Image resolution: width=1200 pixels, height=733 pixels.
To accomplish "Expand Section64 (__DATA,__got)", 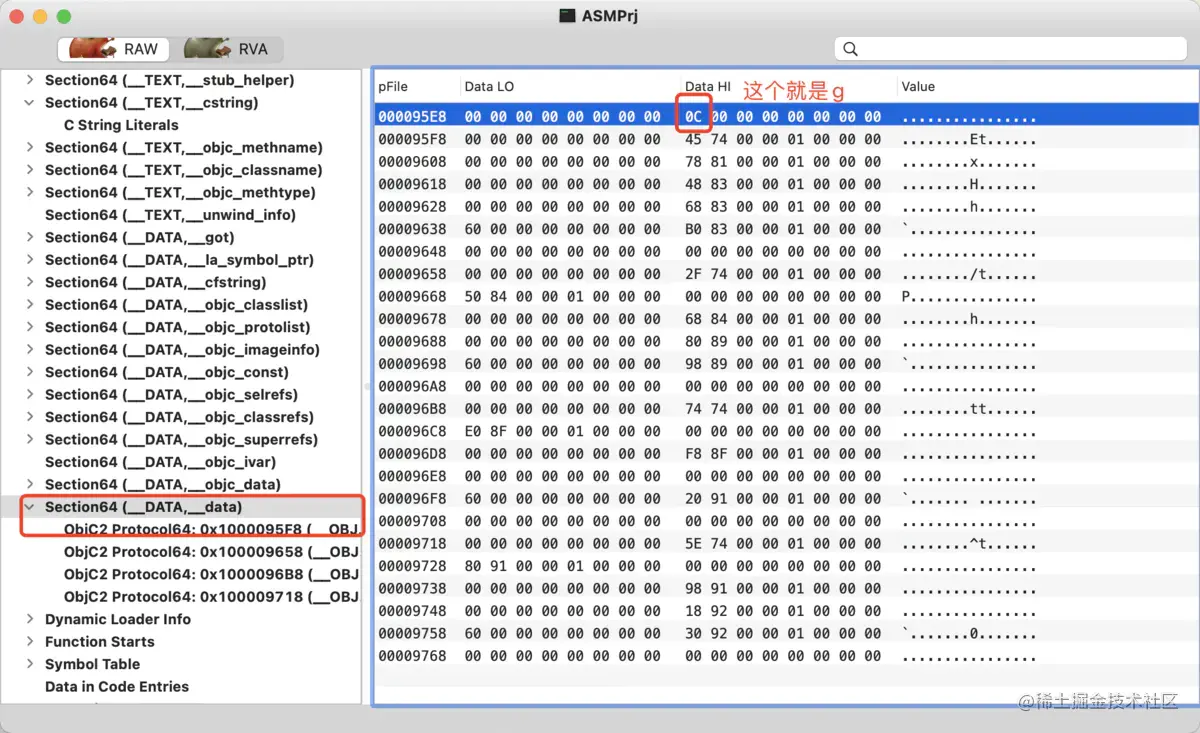I will click(30, 237).
